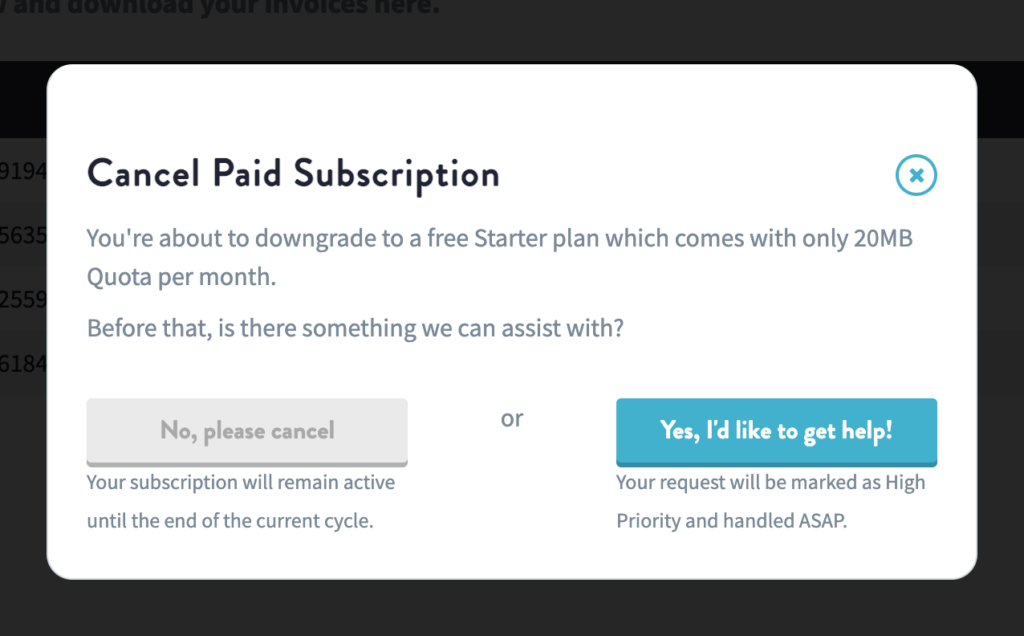Image resolution: width=1024 pixels, height=636 pixels.
Task: Close the Cancel Paid Subscription popup icon
Action: (x=916, y=175)
